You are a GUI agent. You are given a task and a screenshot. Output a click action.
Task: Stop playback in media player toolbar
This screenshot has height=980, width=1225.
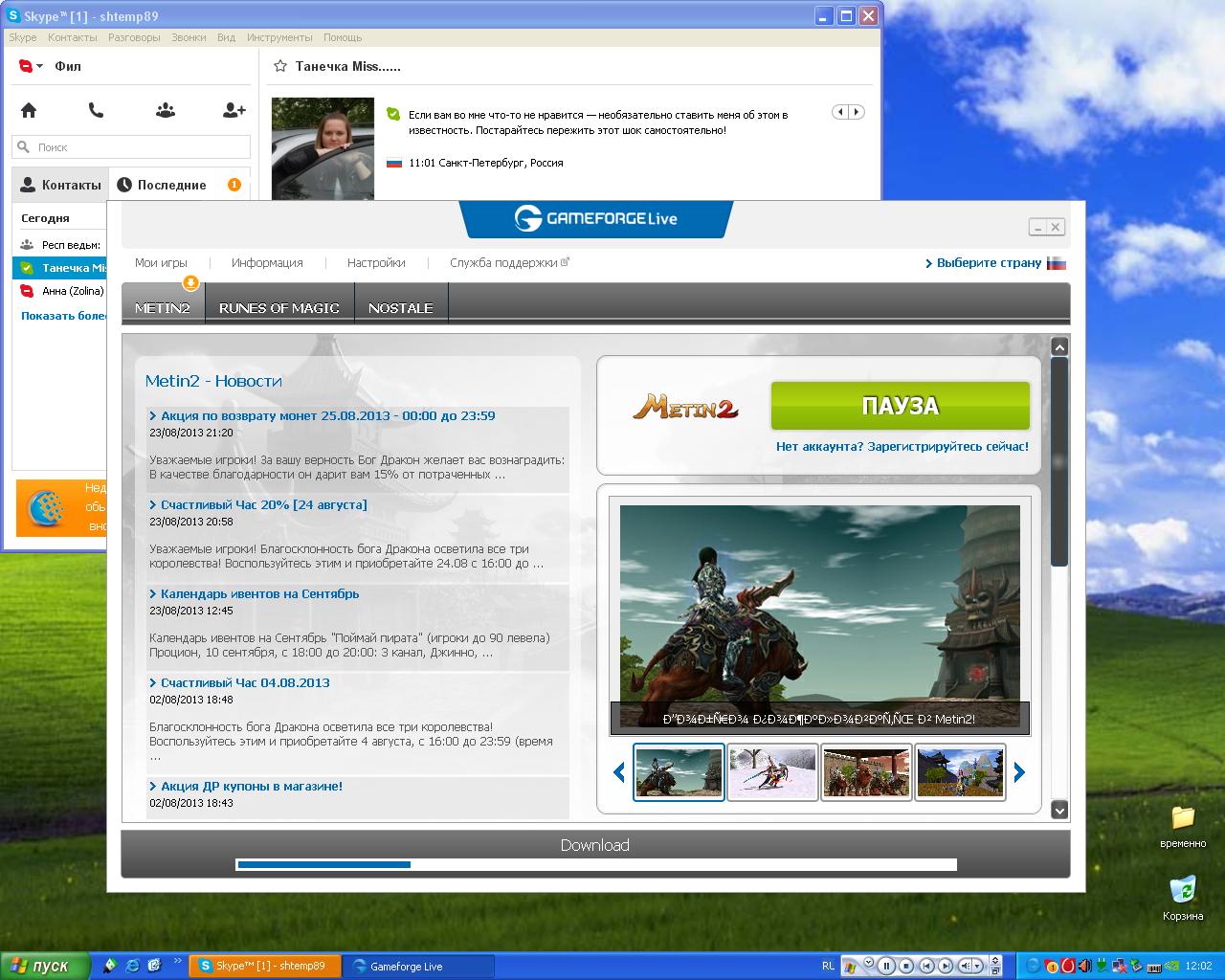tap(906, 966)
